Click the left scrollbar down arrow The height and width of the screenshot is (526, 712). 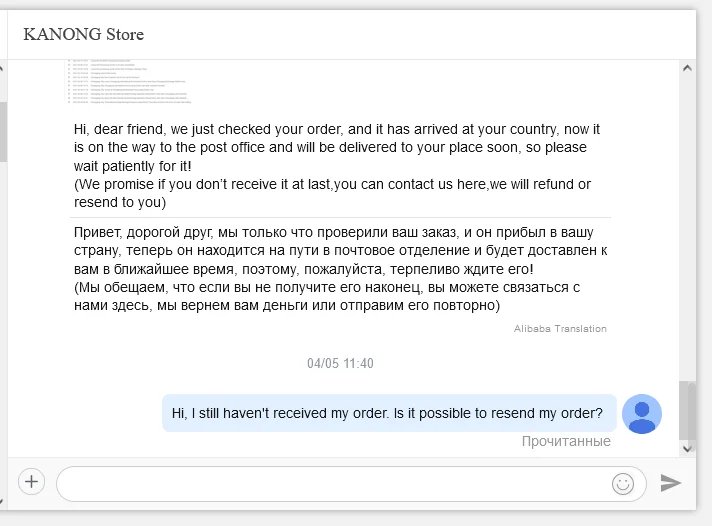click(x=3, y=450)
